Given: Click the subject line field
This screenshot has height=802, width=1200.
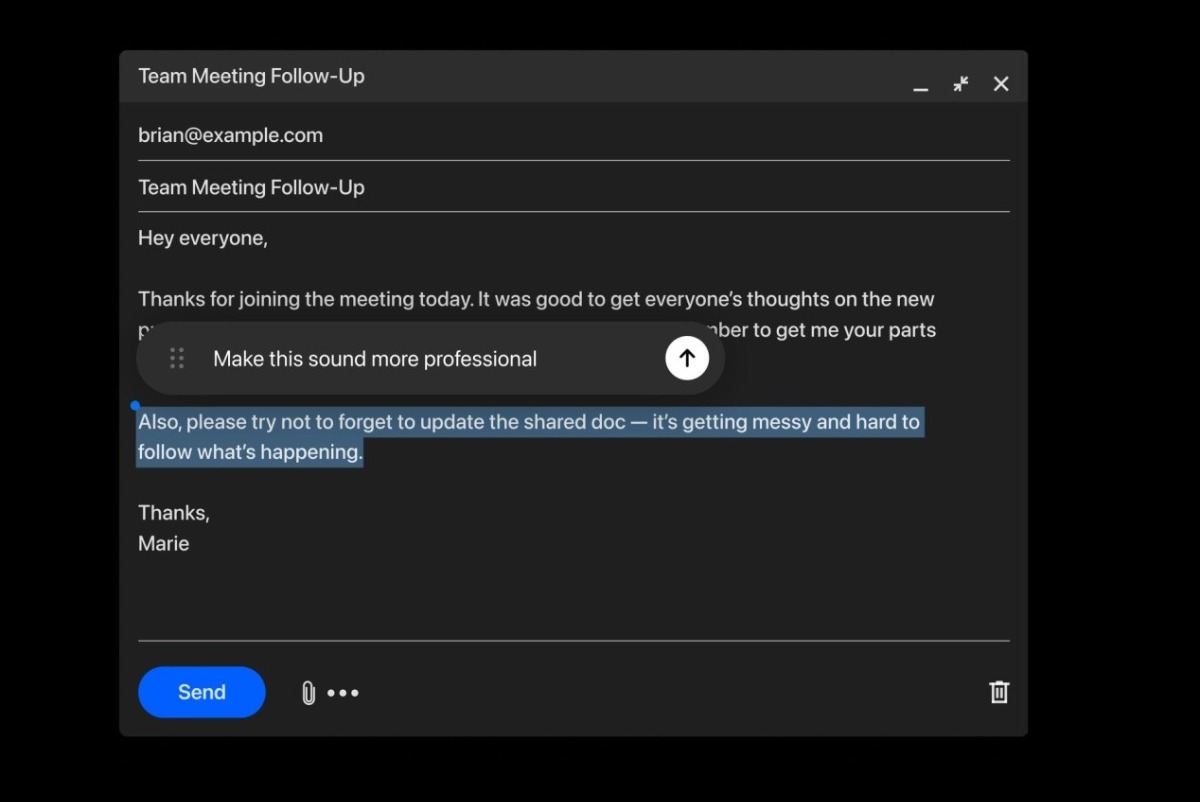Looking at the screenshot, I should (252, 188).
